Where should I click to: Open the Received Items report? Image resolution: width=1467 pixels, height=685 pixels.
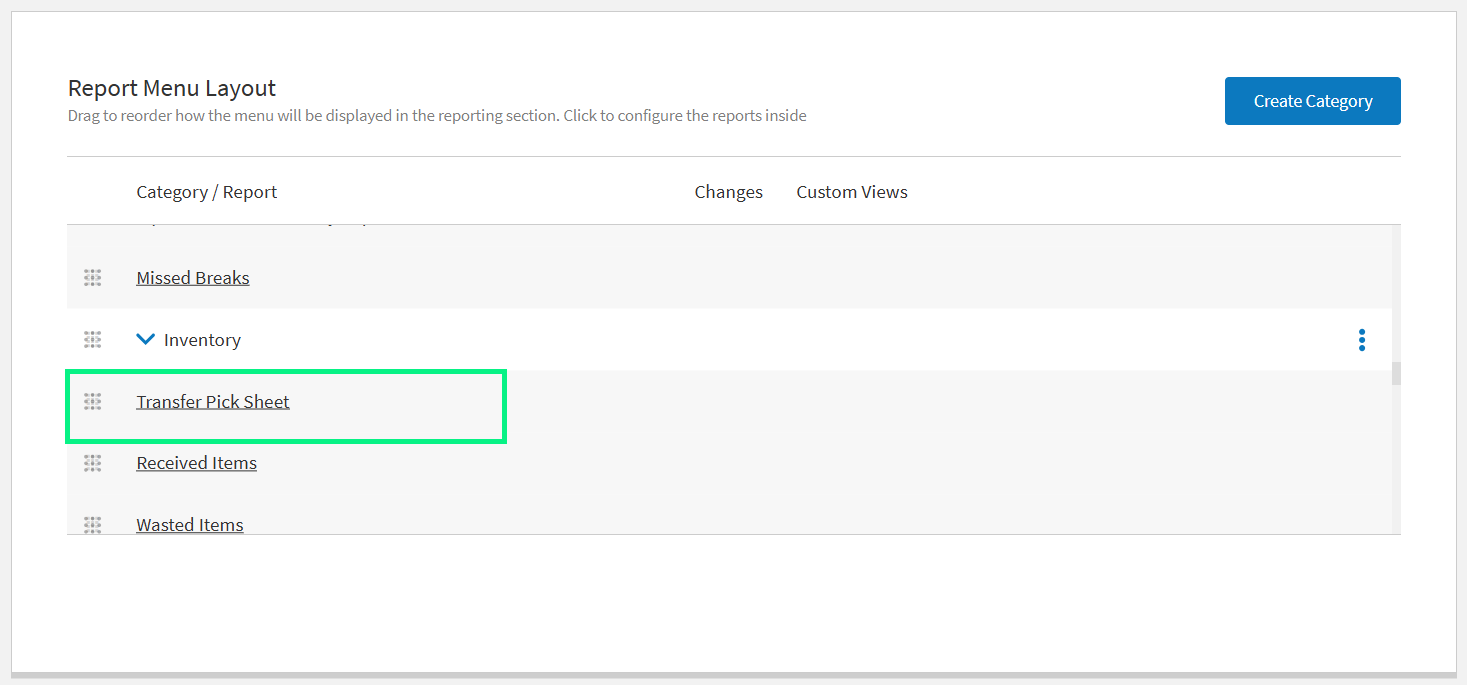196,463
